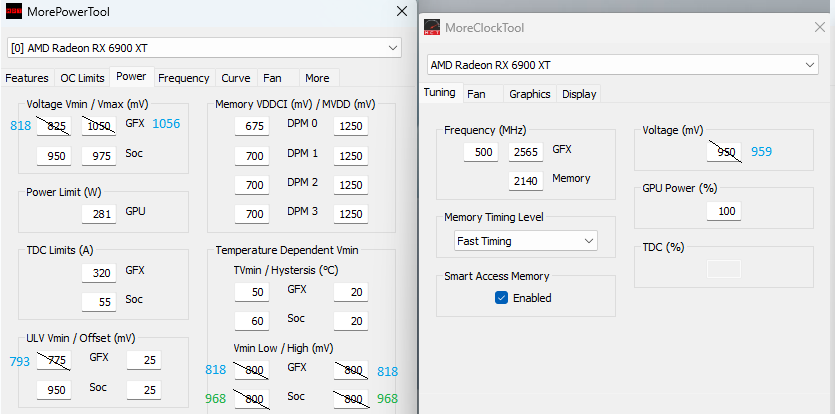
Task: Switch to Features tab in MorePowerTool
Action: (27, 78)
